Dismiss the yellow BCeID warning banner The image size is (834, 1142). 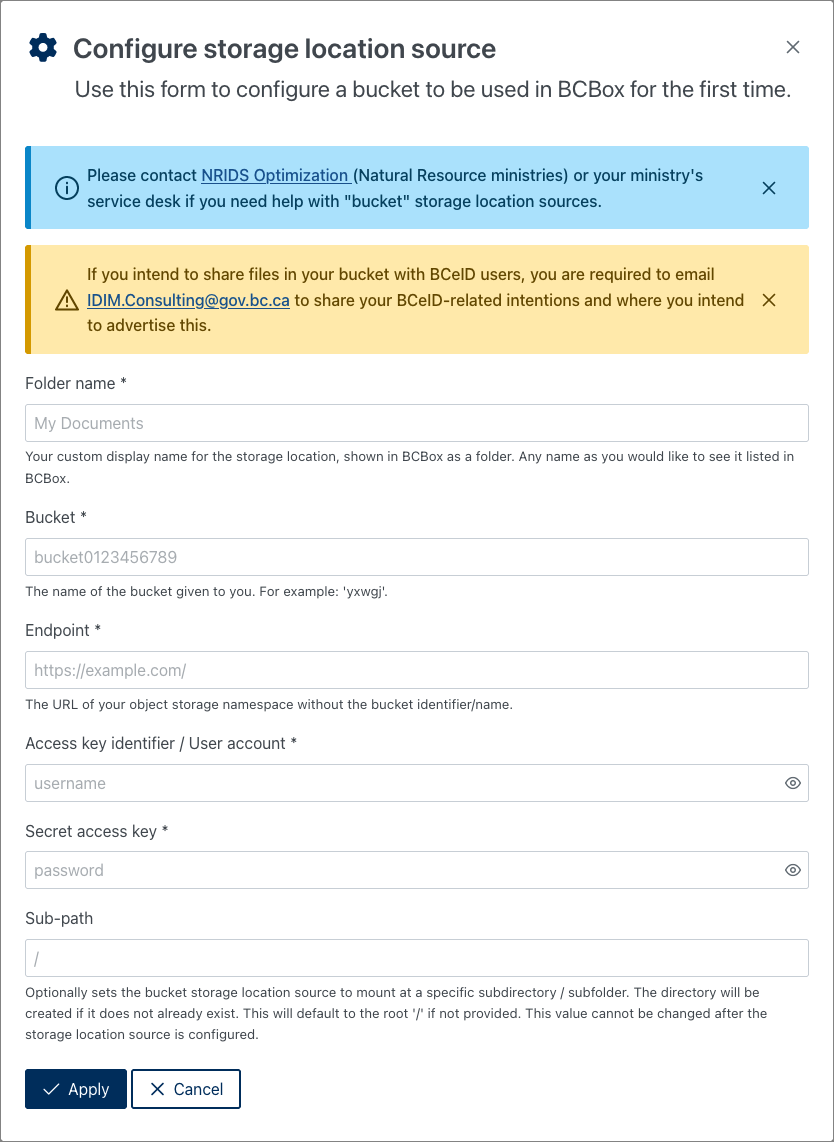point(769,300)
